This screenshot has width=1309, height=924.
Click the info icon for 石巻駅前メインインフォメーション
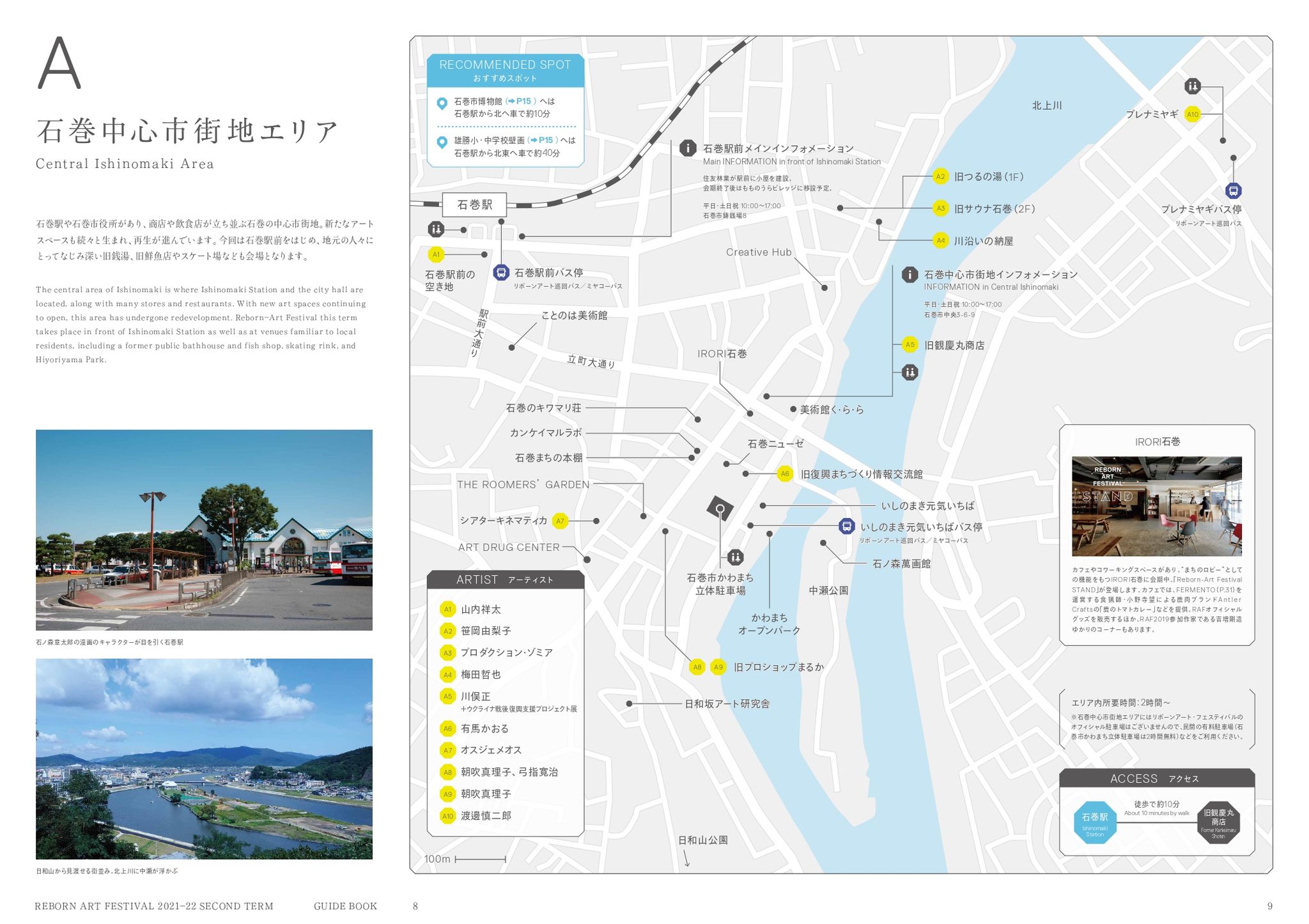pos(688,148)
